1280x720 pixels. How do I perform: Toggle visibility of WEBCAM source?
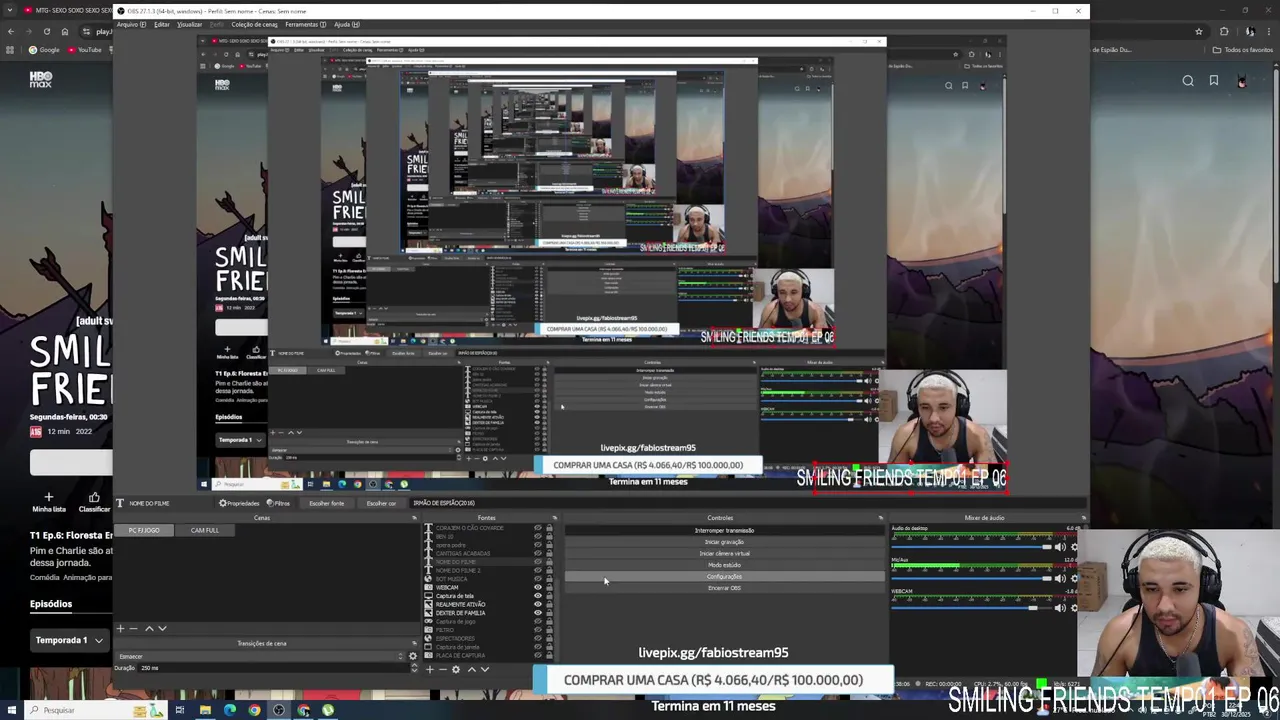coord(537,587)
